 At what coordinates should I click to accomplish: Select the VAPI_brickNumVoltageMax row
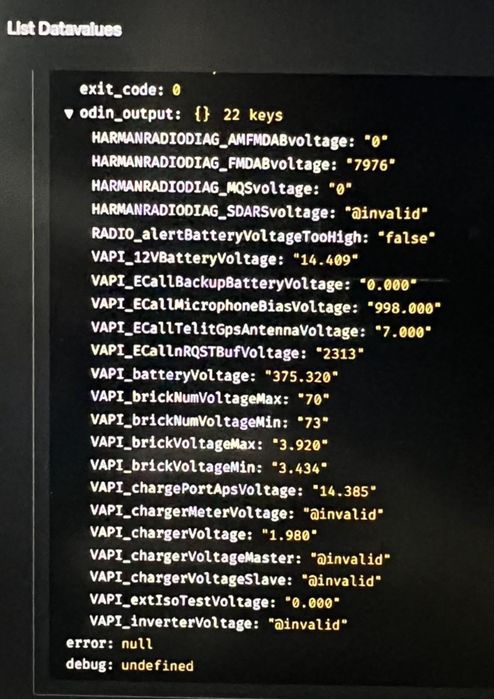(x=210, y=398)
